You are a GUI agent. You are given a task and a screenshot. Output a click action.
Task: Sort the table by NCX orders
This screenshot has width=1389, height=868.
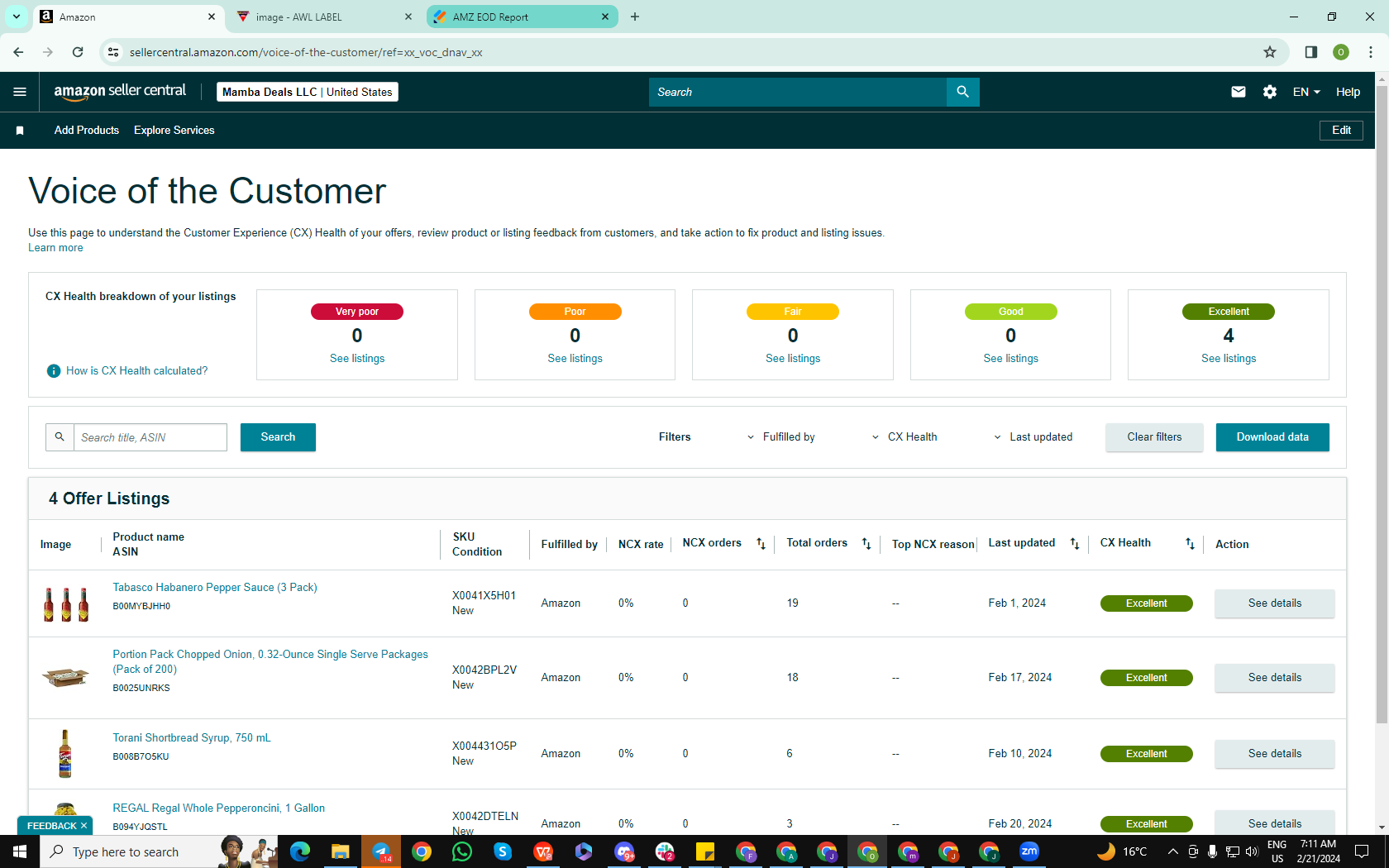[x=761, y=543]
